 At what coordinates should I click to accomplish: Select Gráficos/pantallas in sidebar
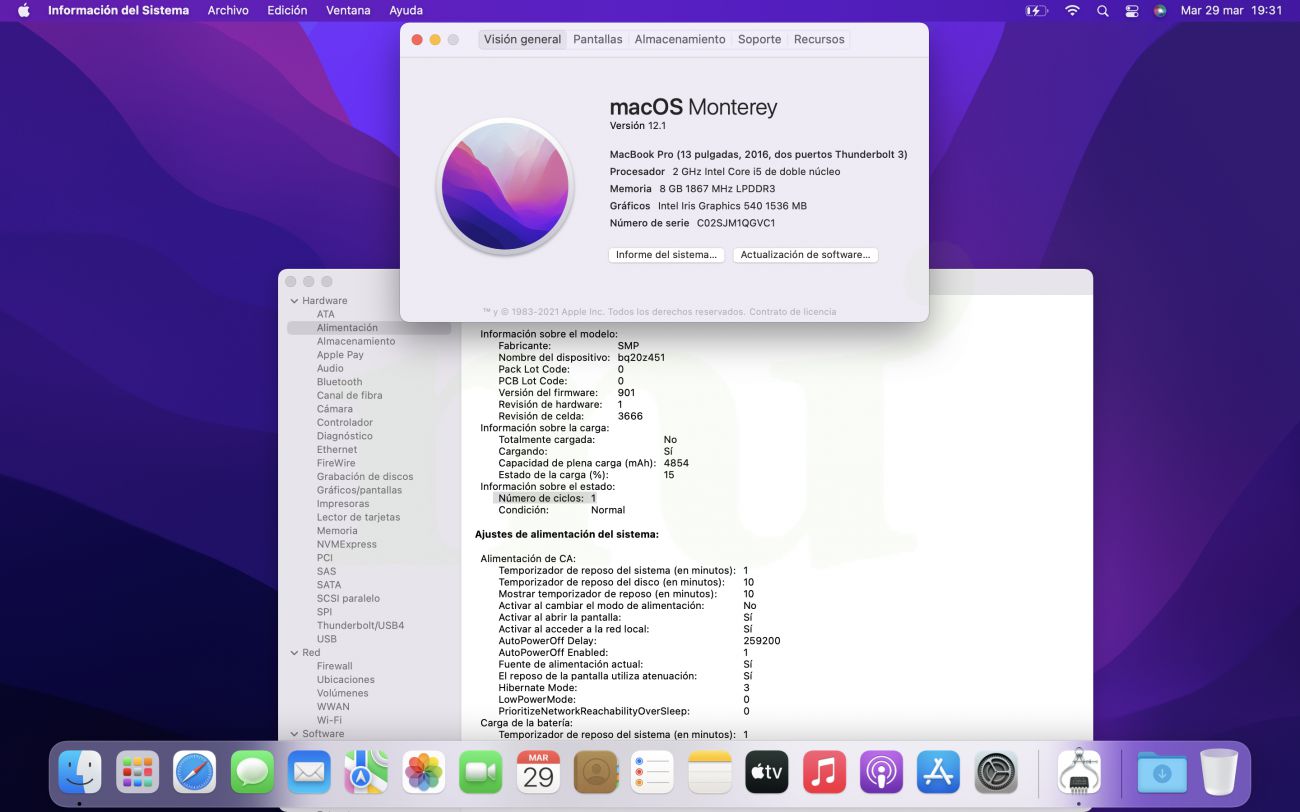[359, 490]
